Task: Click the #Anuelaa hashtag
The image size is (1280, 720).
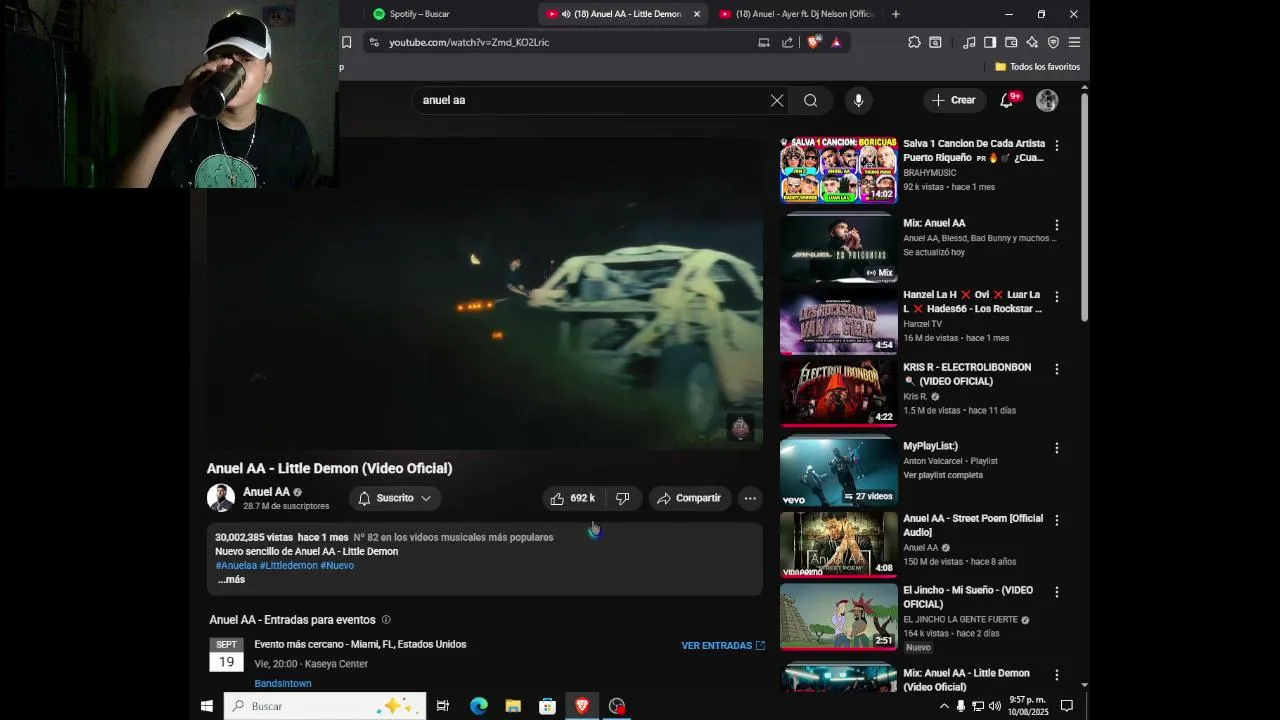Action: 236,566
